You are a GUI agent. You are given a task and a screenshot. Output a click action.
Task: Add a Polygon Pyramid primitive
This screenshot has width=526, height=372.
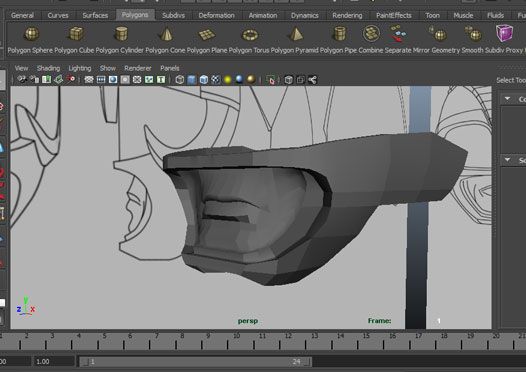click(296, 34)
